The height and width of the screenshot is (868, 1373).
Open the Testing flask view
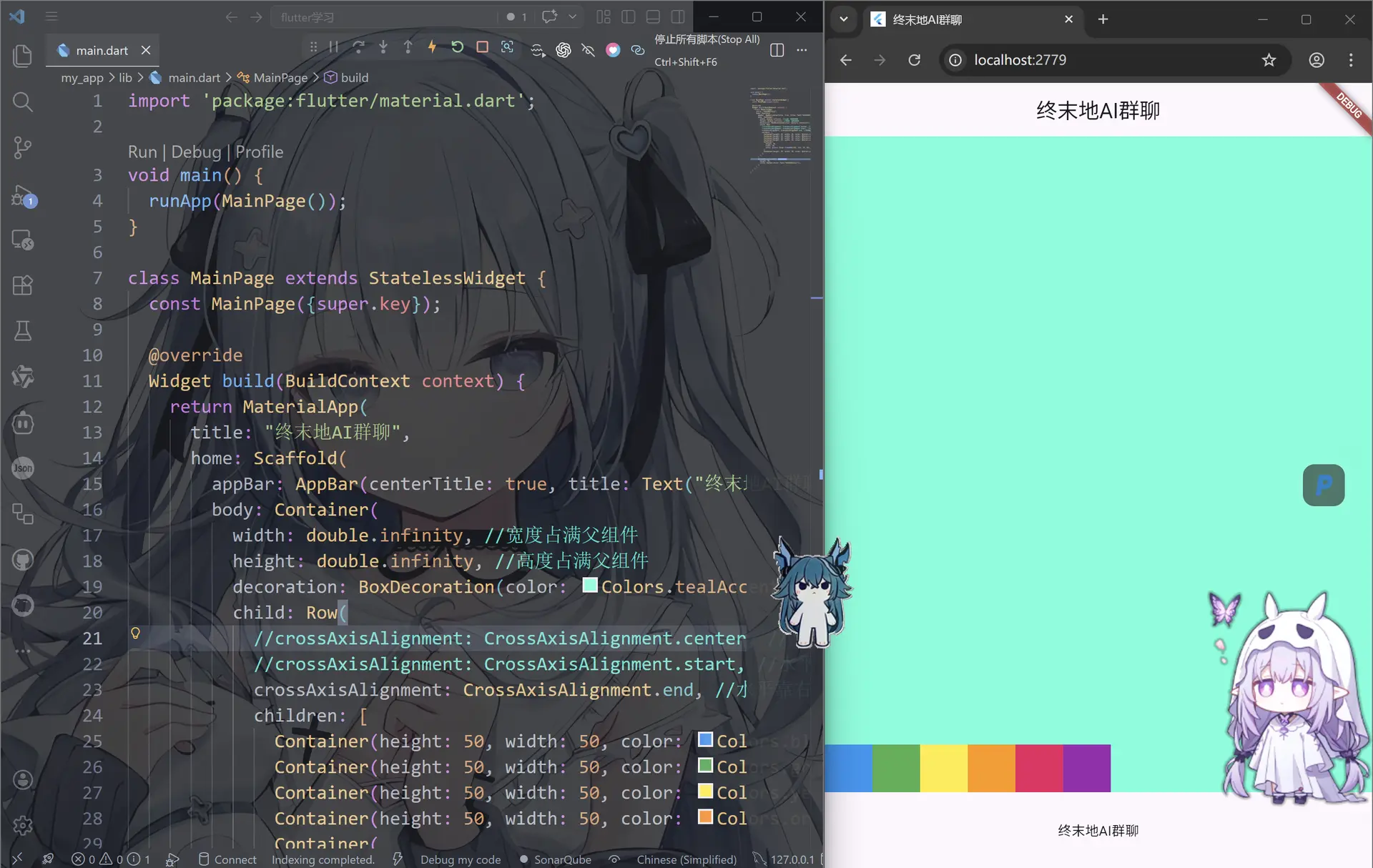(23, 330)
